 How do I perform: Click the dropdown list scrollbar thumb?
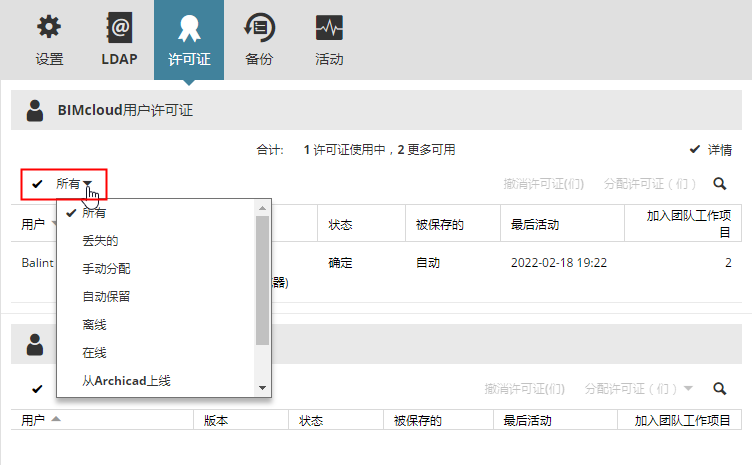(x=262, y=280)
